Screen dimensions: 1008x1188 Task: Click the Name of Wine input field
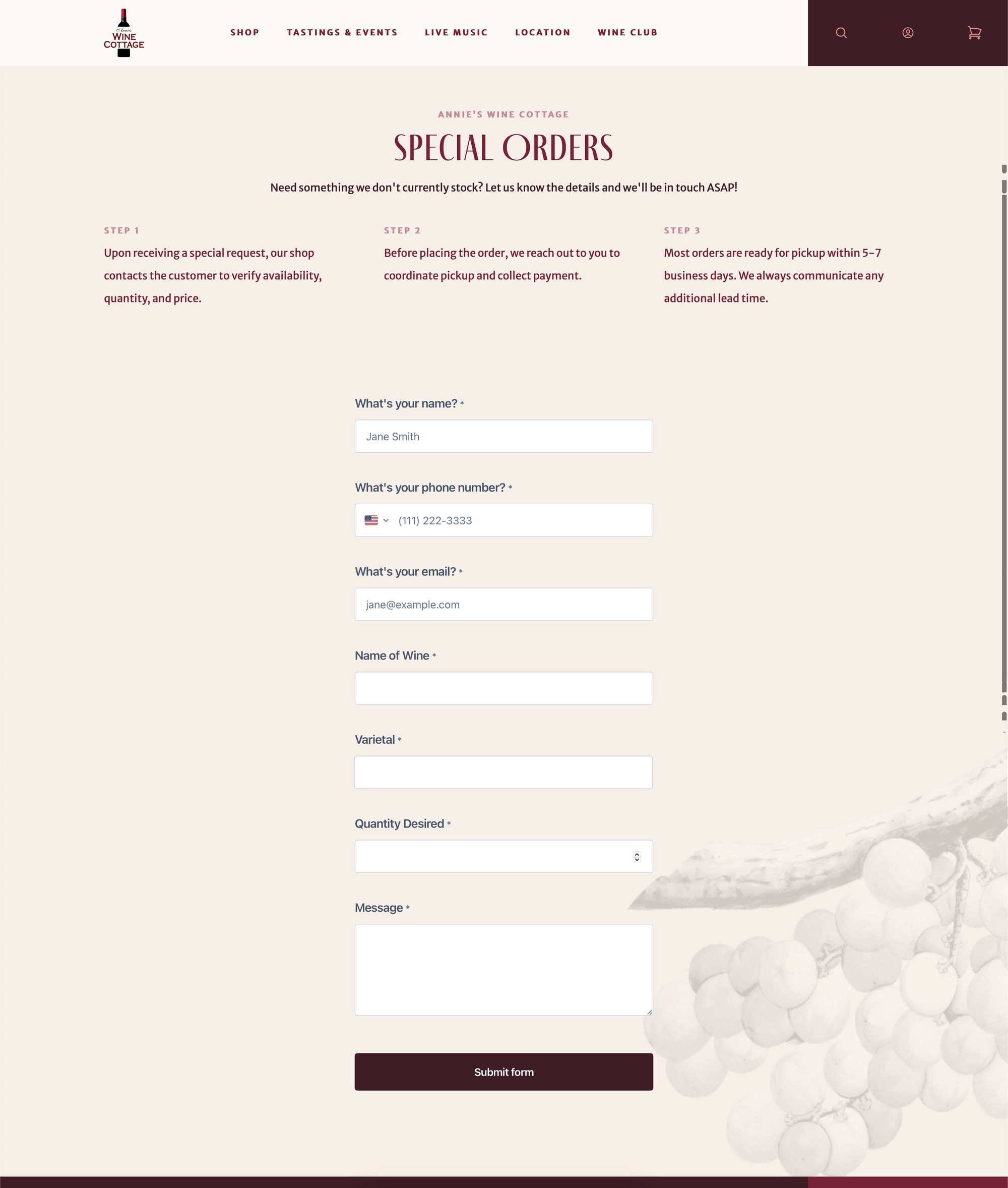pos(503,688)
